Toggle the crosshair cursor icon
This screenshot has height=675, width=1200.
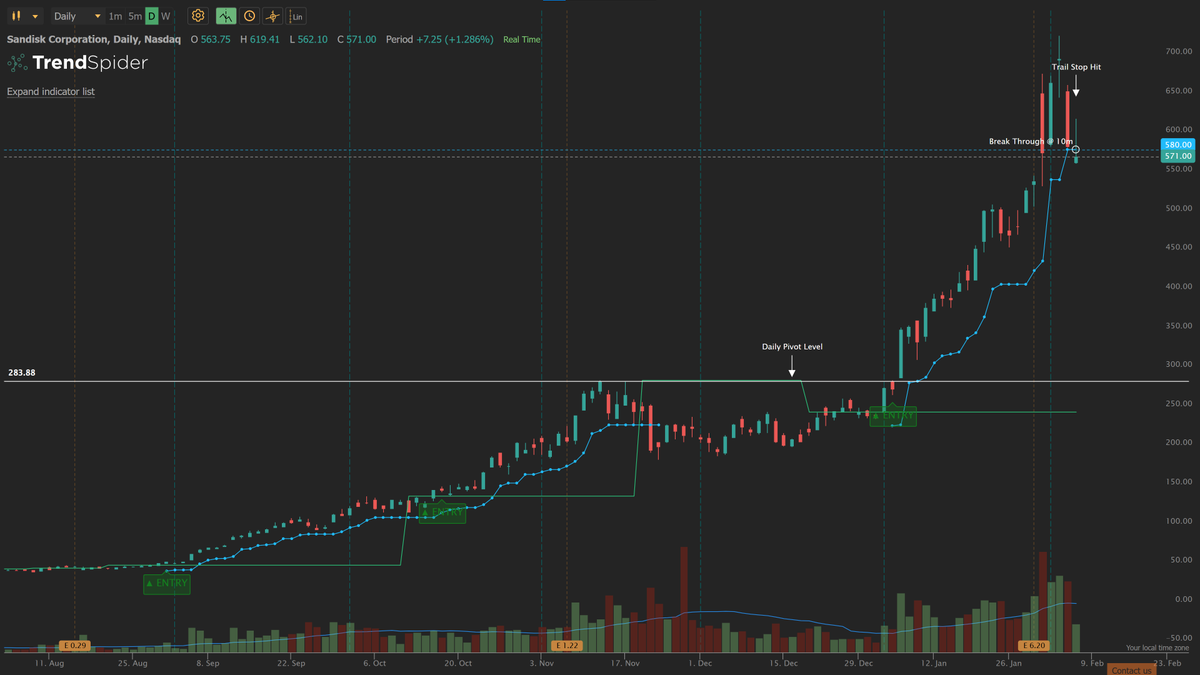[272, 16]
